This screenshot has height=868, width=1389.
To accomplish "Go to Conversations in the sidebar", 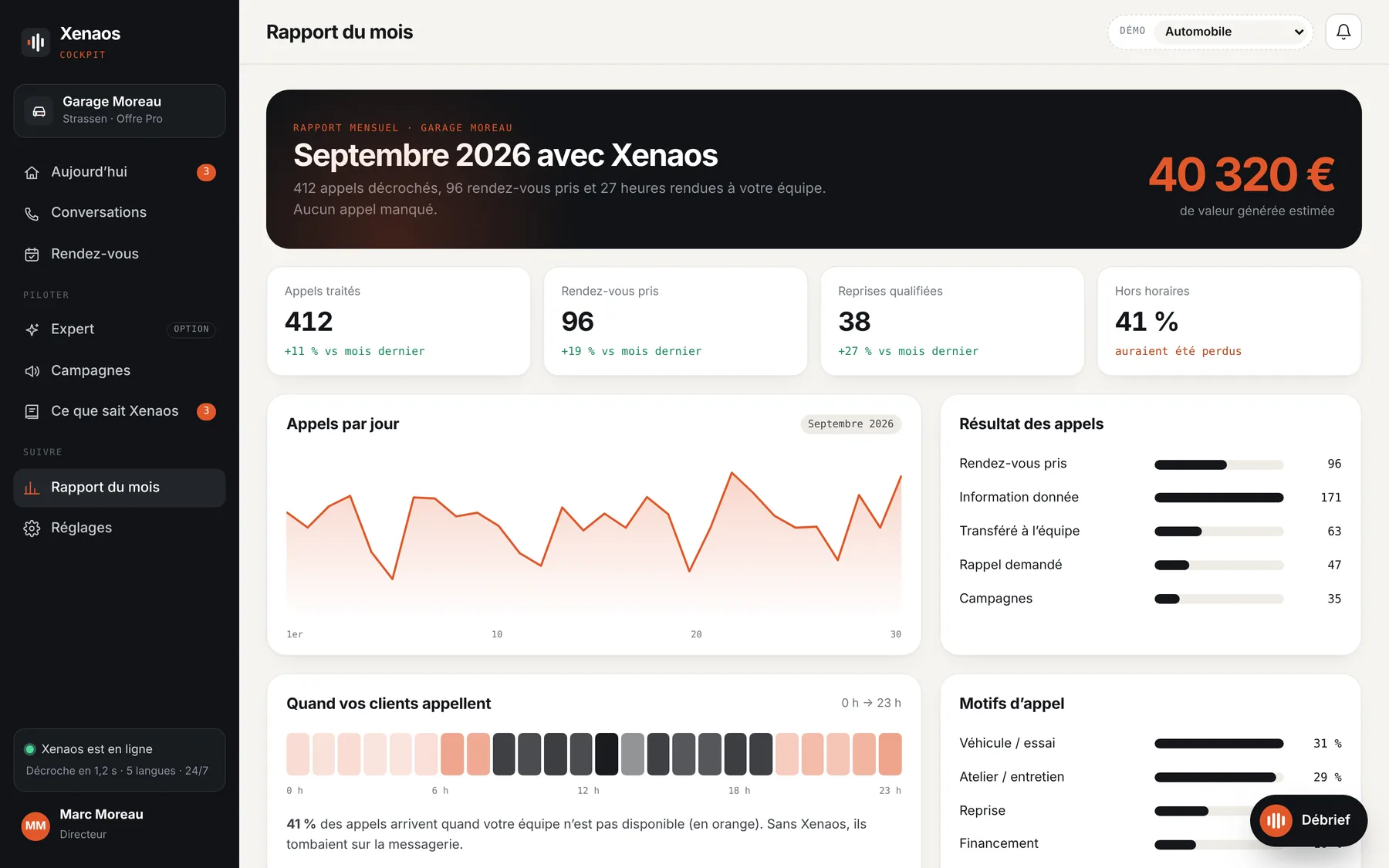I will pos(120,213).
